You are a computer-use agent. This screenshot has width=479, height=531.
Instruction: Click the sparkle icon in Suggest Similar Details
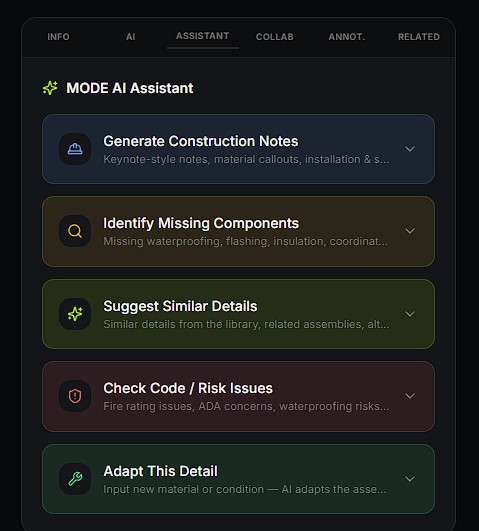pos(75,314)
